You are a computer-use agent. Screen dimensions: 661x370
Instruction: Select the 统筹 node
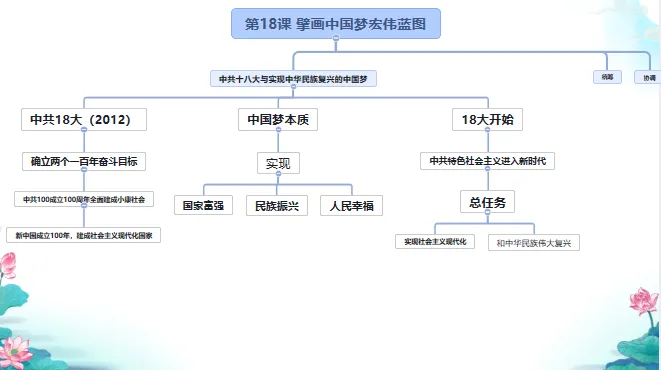(607, 77)
